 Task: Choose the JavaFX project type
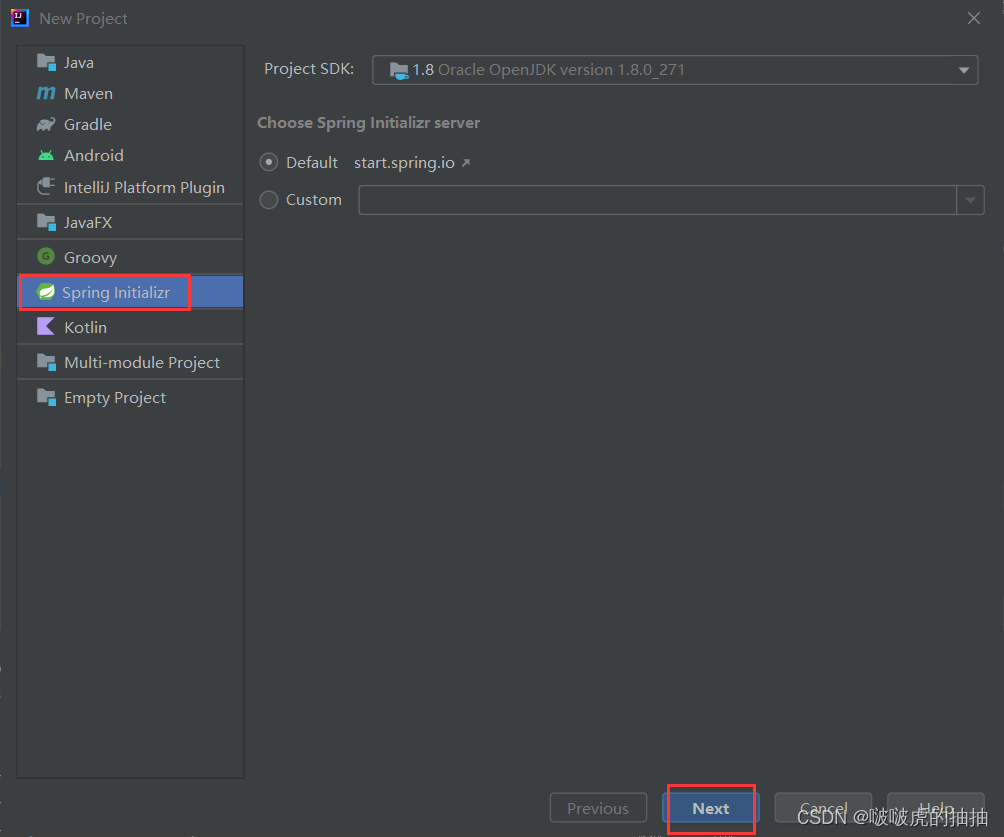(x=130, y=222)
